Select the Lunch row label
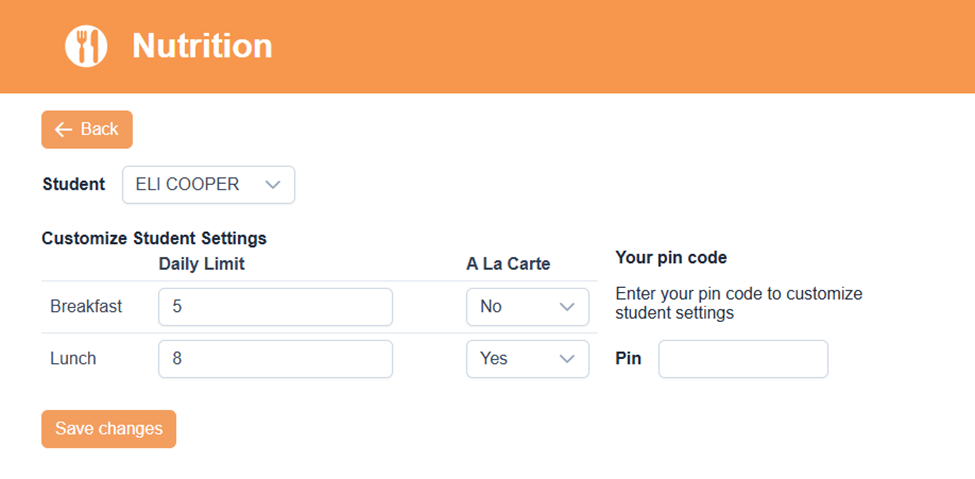 (x=72, y=359)
